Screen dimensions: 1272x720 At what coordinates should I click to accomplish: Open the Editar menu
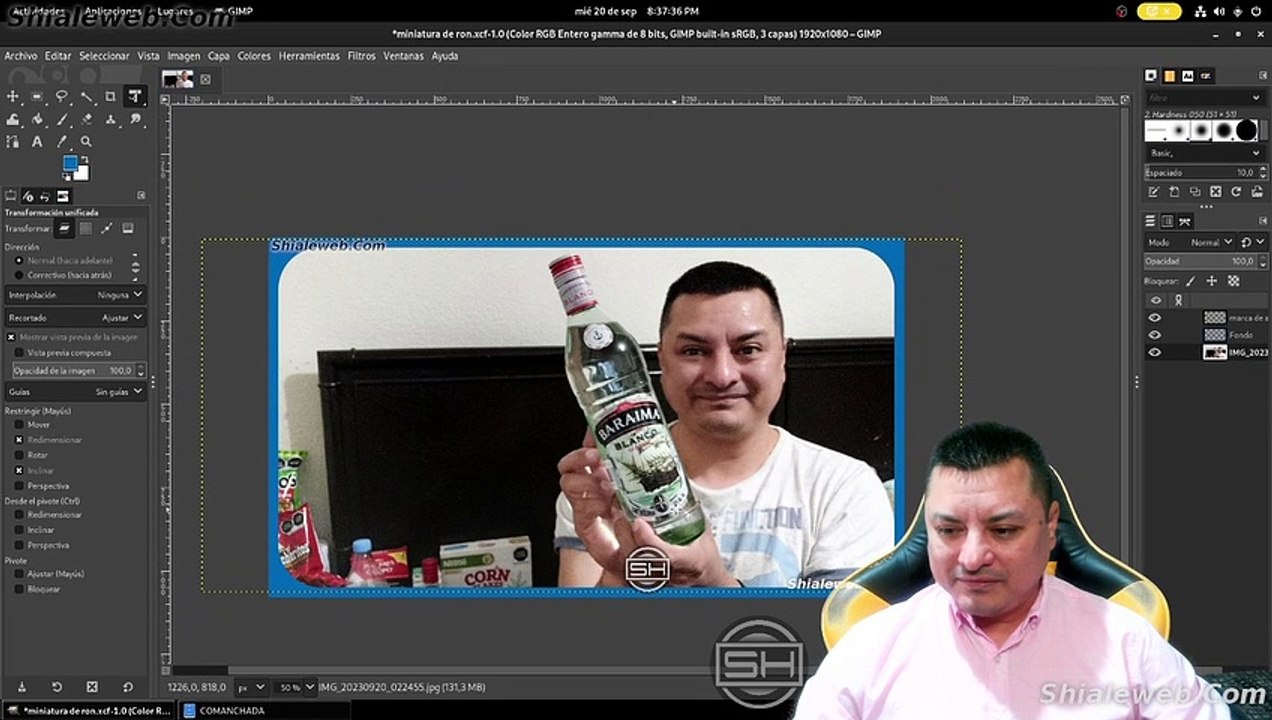coord(58,56)
